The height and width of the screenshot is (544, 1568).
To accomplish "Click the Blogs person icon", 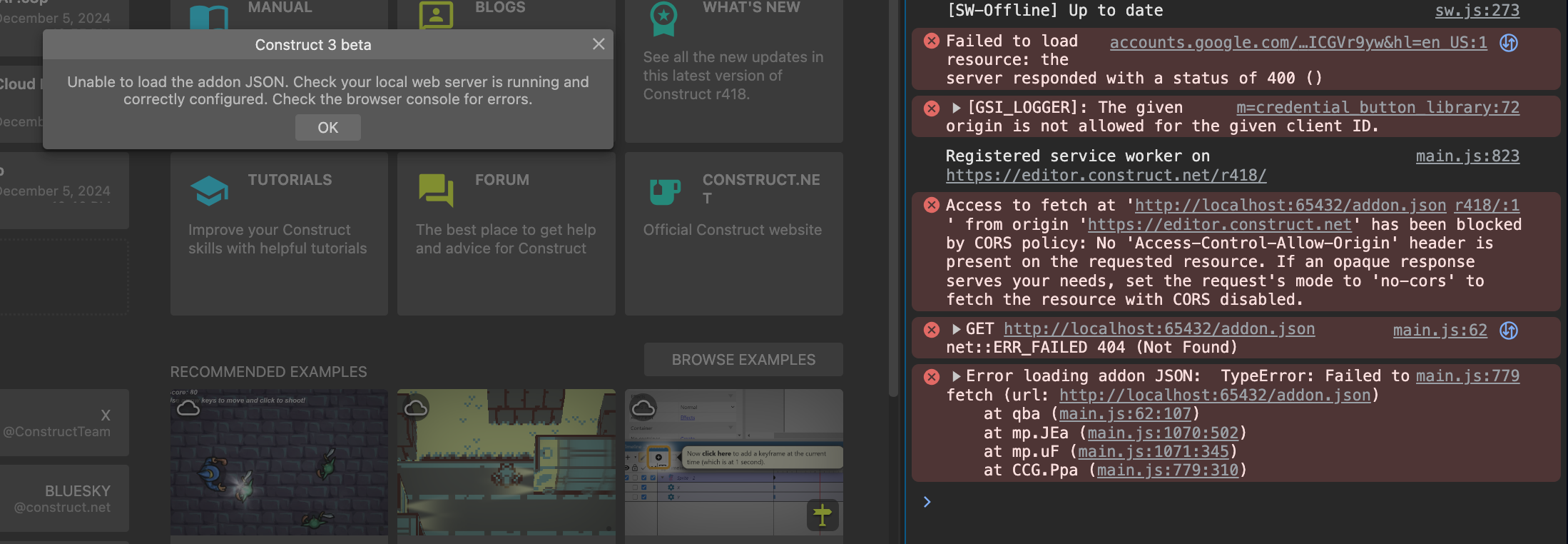I will pos(436,14).
